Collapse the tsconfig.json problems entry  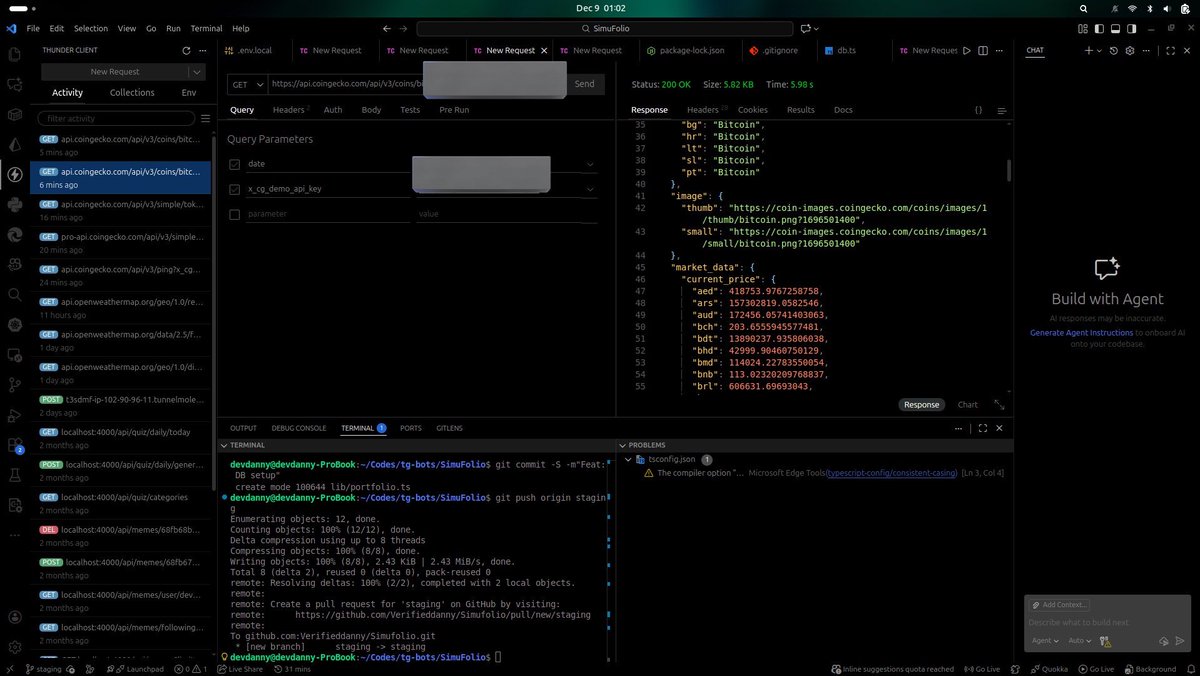point(629,459)
